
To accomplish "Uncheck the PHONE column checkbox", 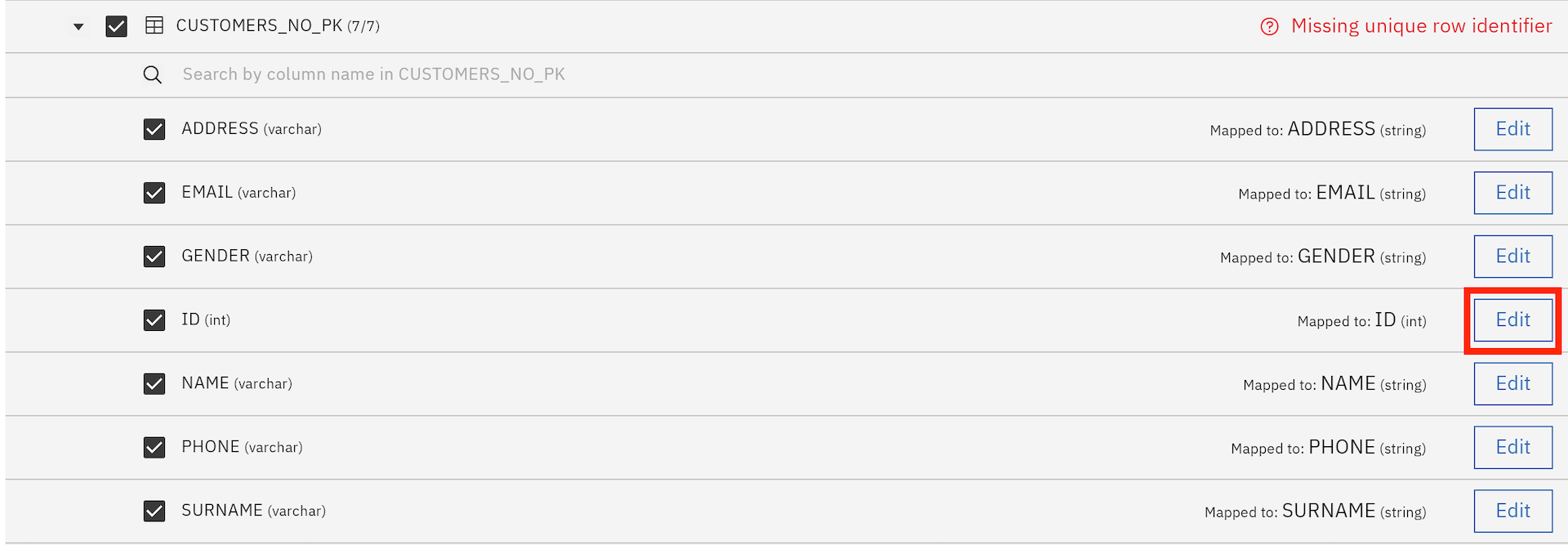I will 154,448.
